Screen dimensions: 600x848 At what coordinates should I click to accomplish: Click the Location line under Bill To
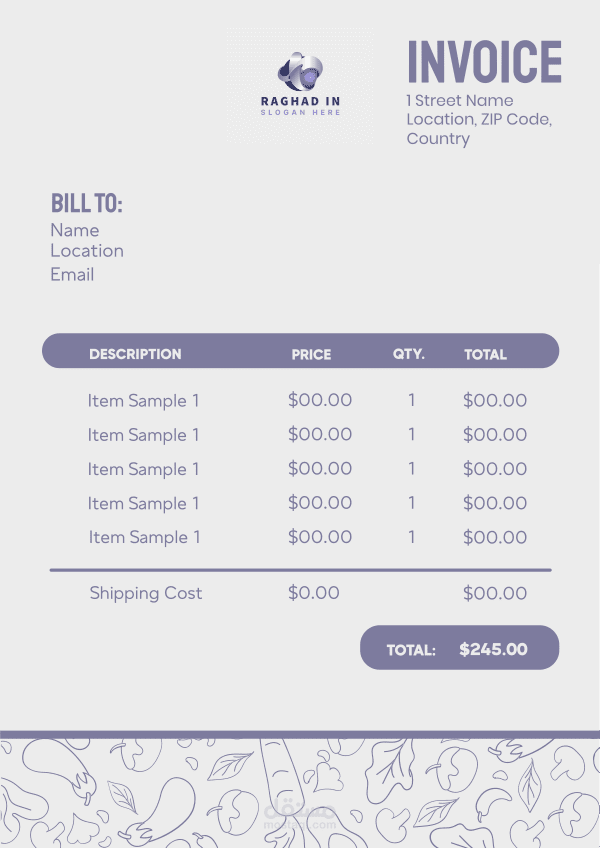(87, 251)
